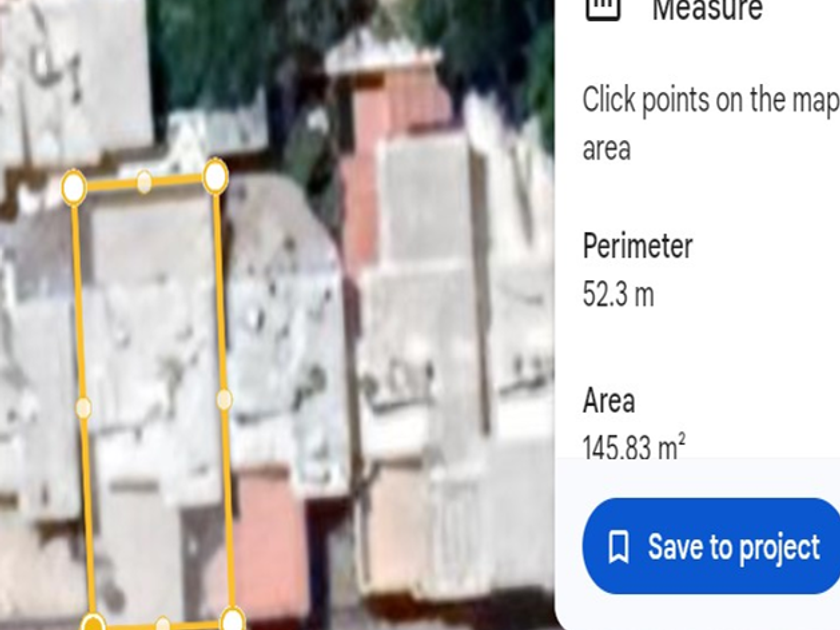Select the top-left vertex of the yellow polygon
840x630 pixels.
pos(73,187)
